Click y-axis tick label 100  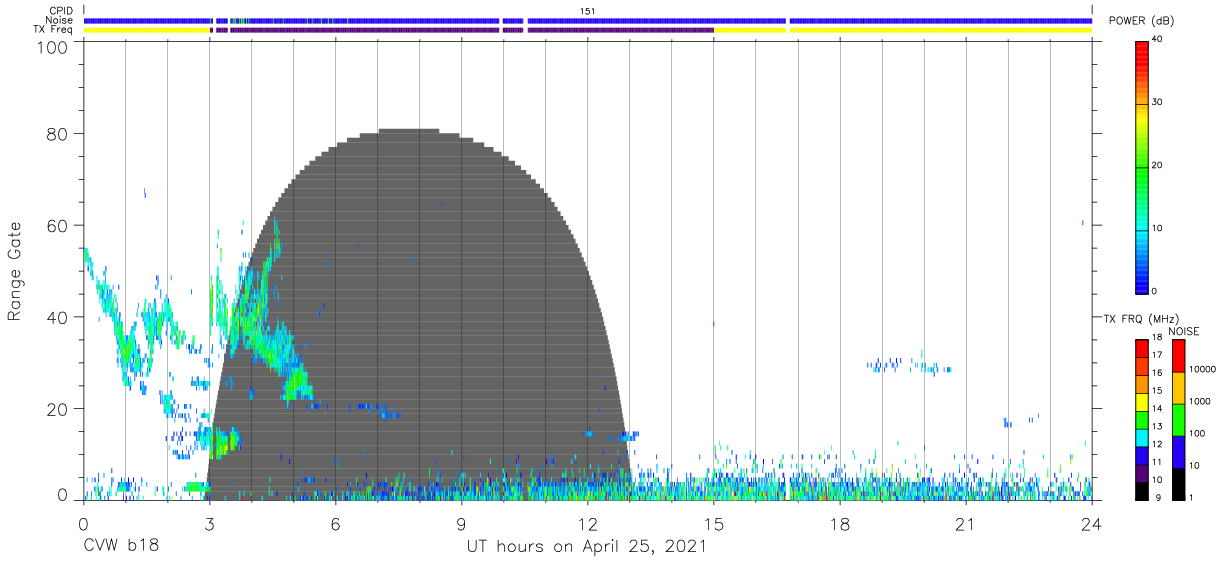[x=54, y=47]
